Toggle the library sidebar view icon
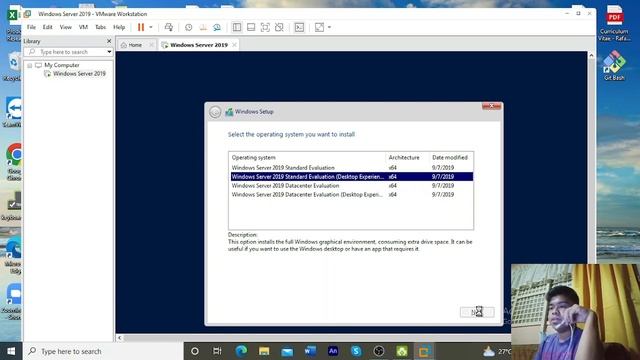 pyautogui.click(x=237, y=27)
